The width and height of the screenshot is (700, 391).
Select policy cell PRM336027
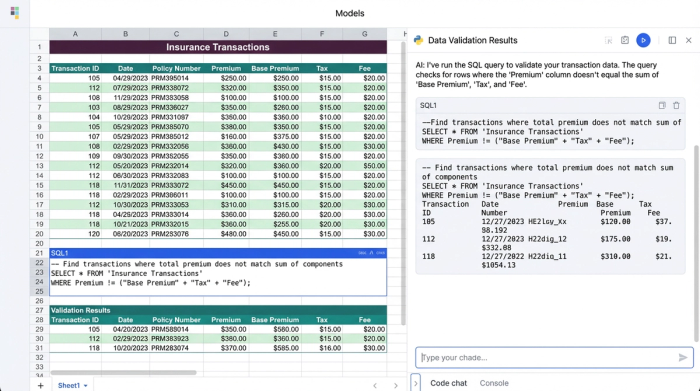coord(176,108)
